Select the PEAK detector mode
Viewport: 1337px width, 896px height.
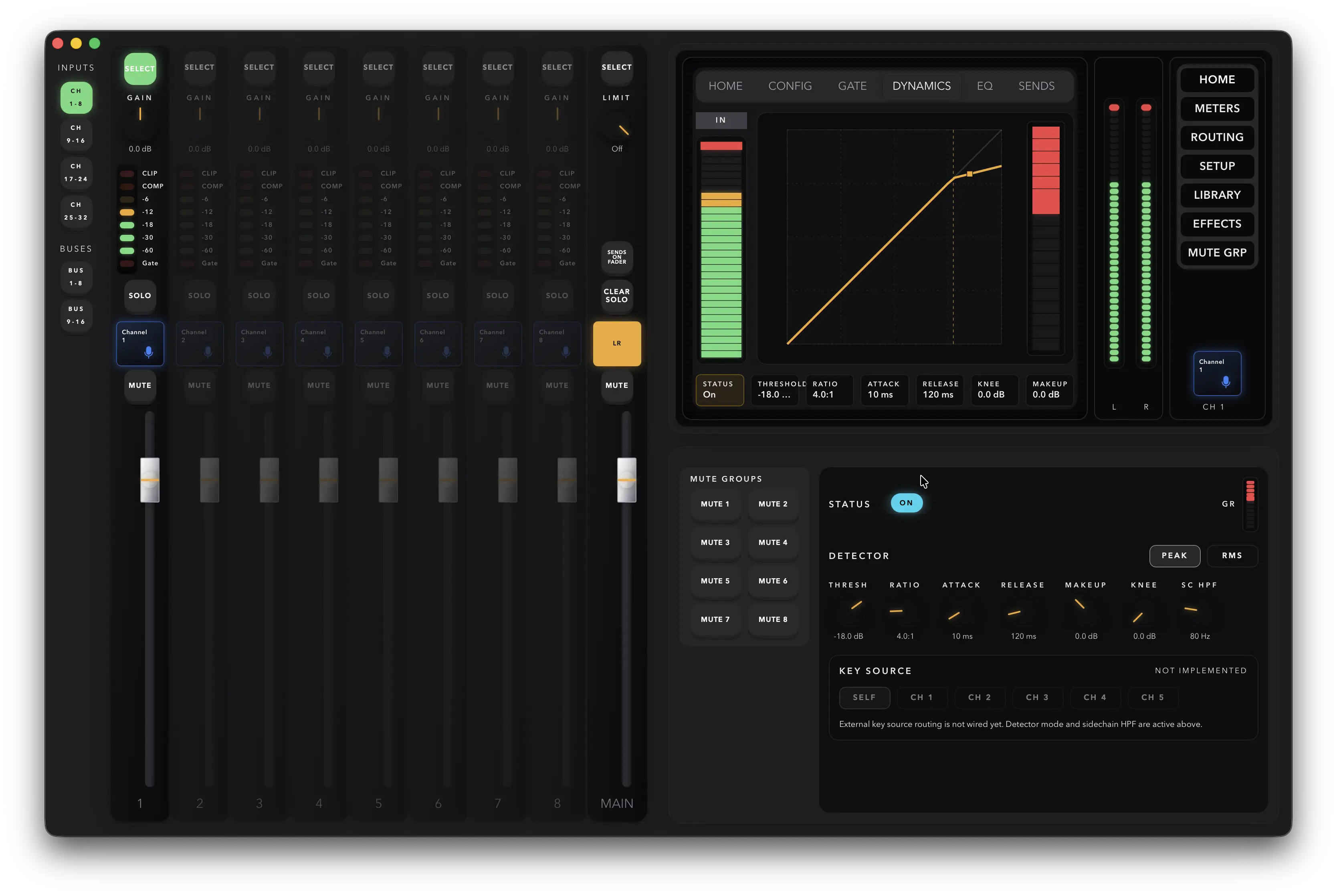pyautogui.click(x=1174, y=555)
